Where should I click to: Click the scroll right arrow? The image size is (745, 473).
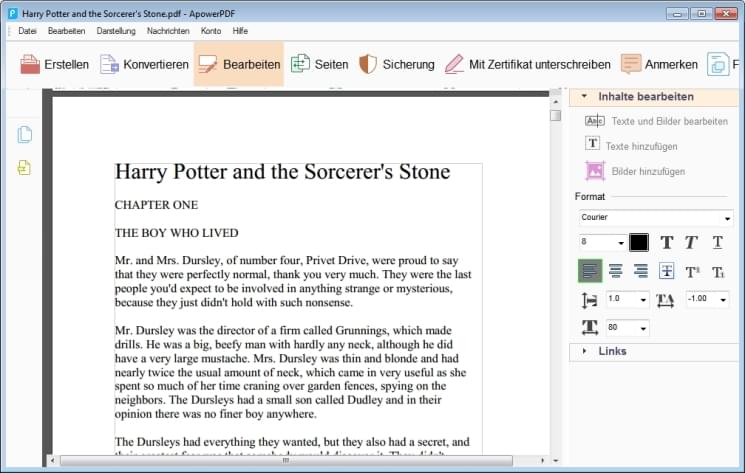pyautogui.click(x=542, y=460)
